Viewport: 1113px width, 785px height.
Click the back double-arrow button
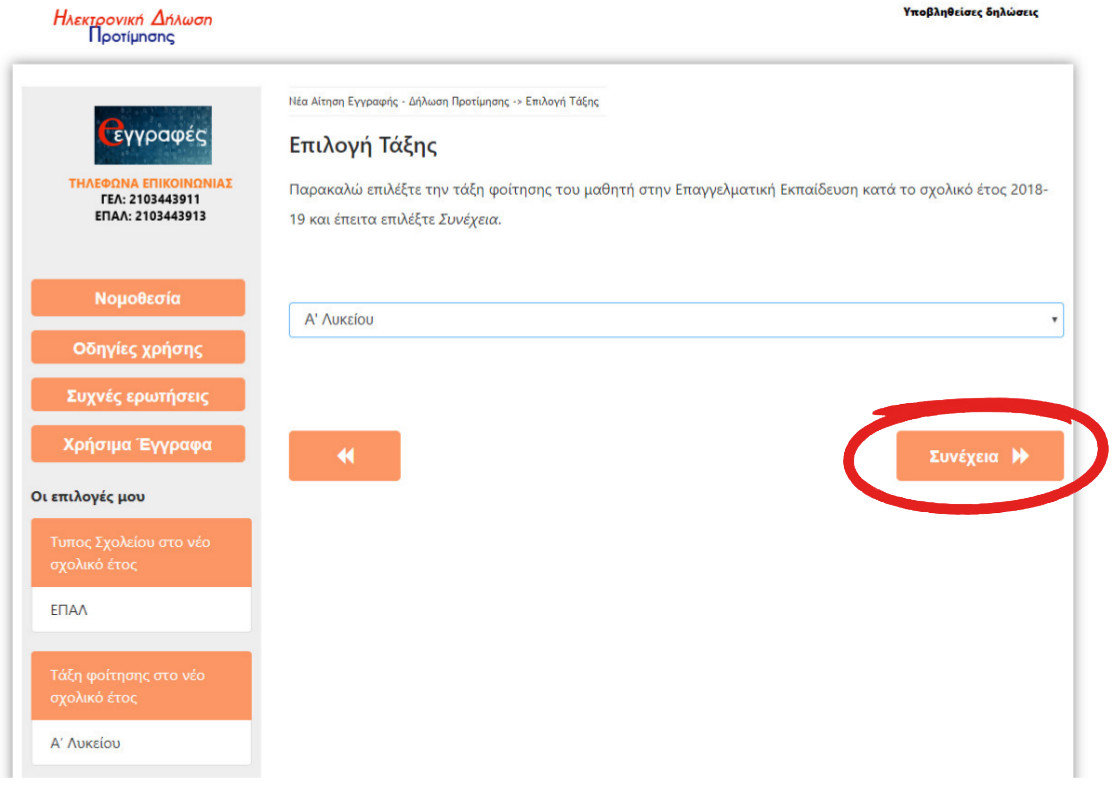point(344,456)
